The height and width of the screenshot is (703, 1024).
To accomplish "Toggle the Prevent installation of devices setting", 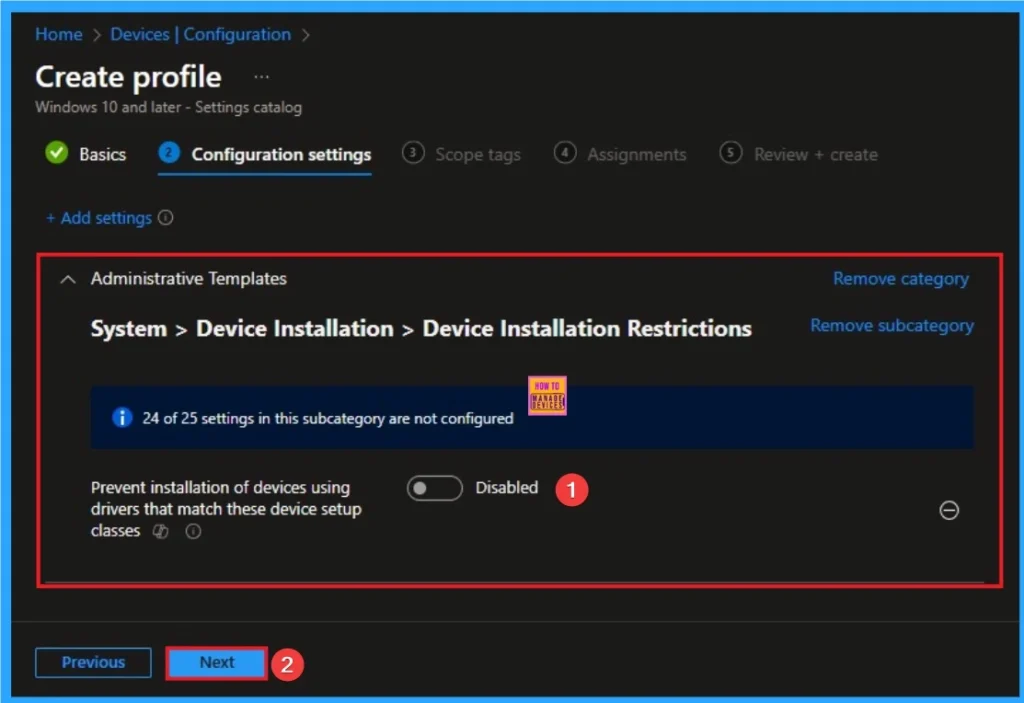I will coord(434,487).
